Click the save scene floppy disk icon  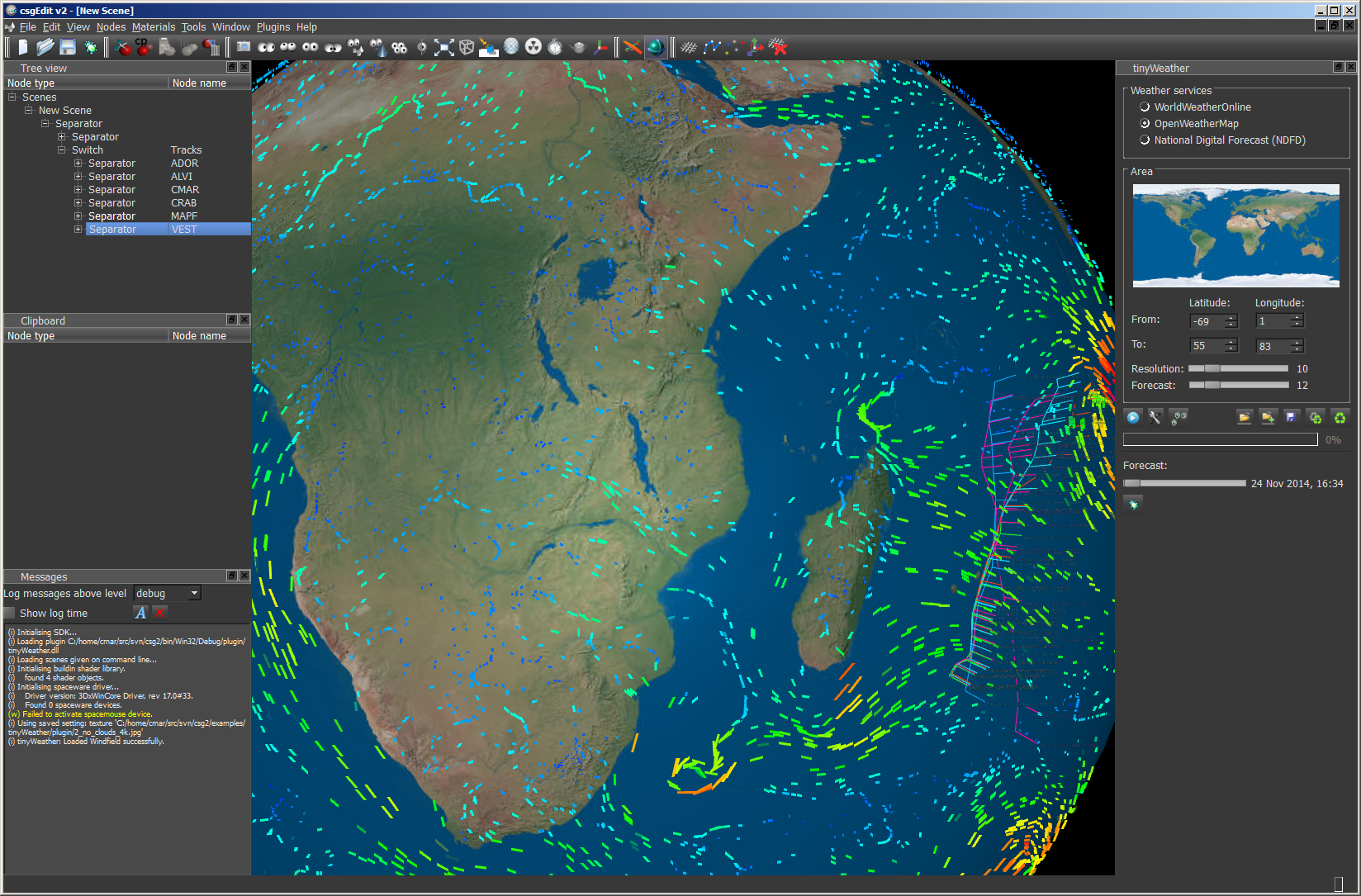click(x=68, y=48)
